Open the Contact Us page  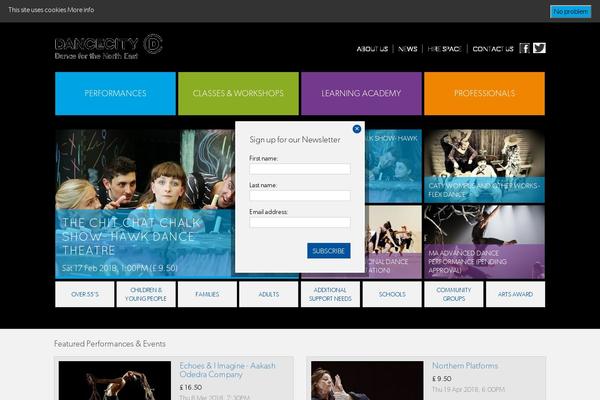click(493, 49)
